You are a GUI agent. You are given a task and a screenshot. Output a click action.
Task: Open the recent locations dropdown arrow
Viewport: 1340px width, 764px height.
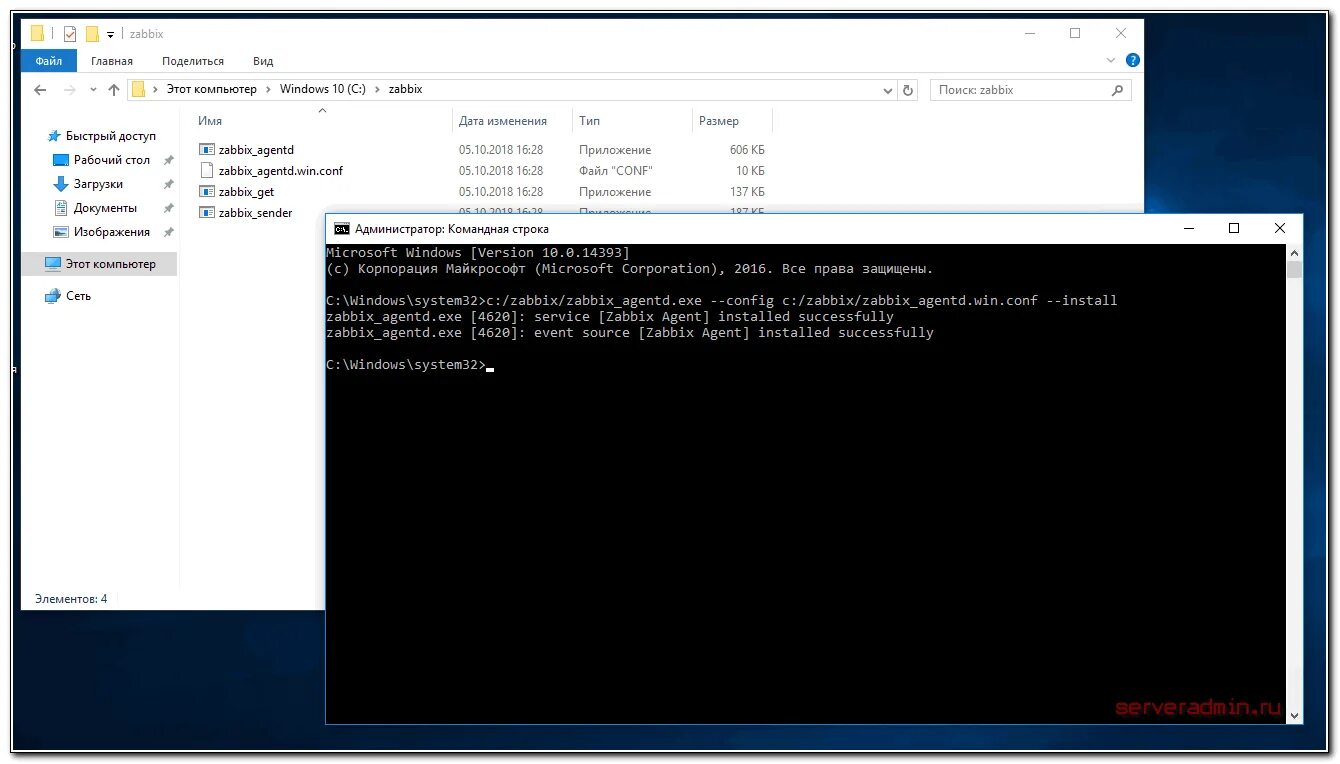pyautogui.click(x=93, y=90)
